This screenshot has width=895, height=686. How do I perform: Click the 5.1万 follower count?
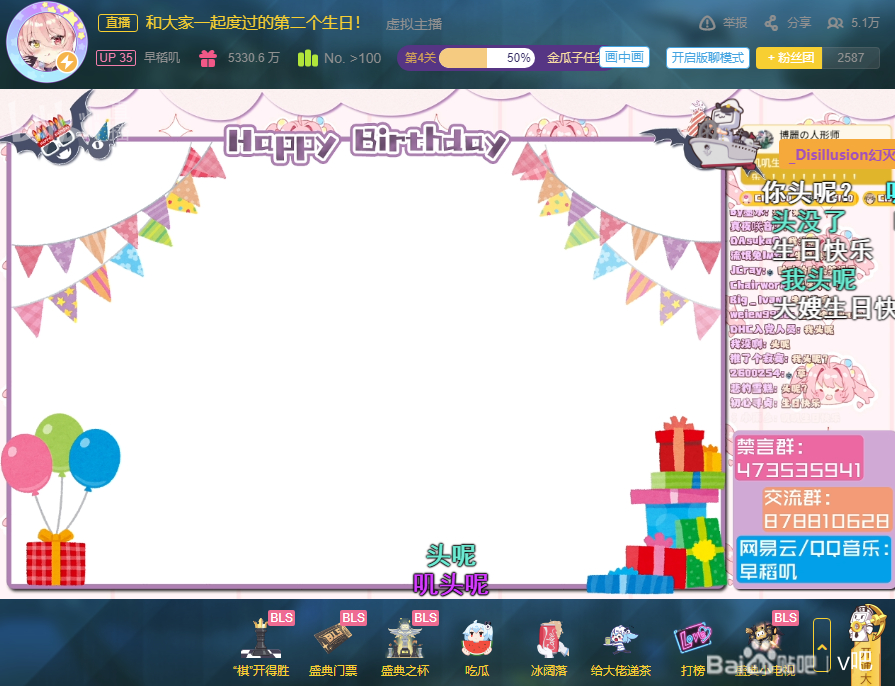click(865, 23)
